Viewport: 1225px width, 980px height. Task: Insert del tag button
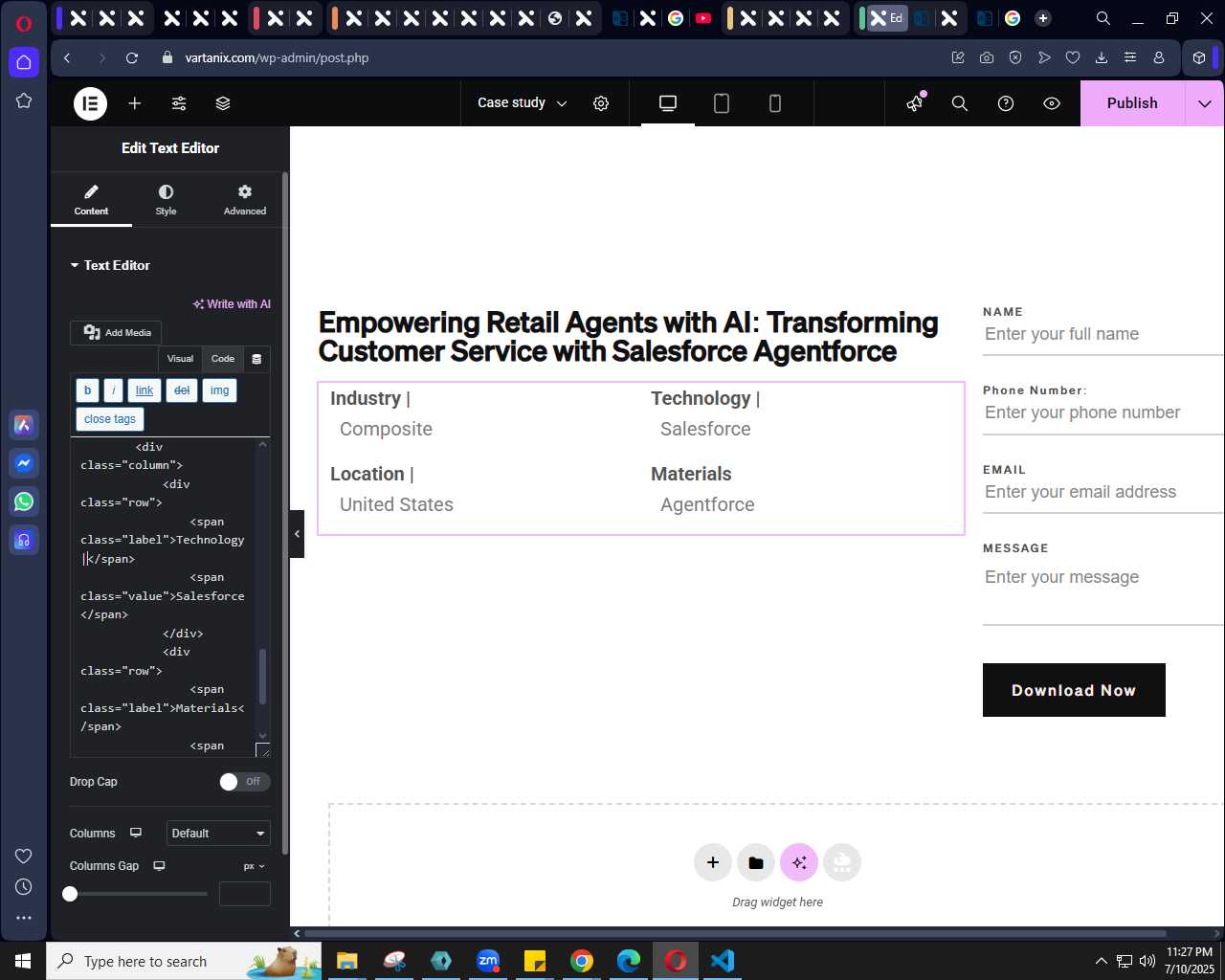(182, 390)
